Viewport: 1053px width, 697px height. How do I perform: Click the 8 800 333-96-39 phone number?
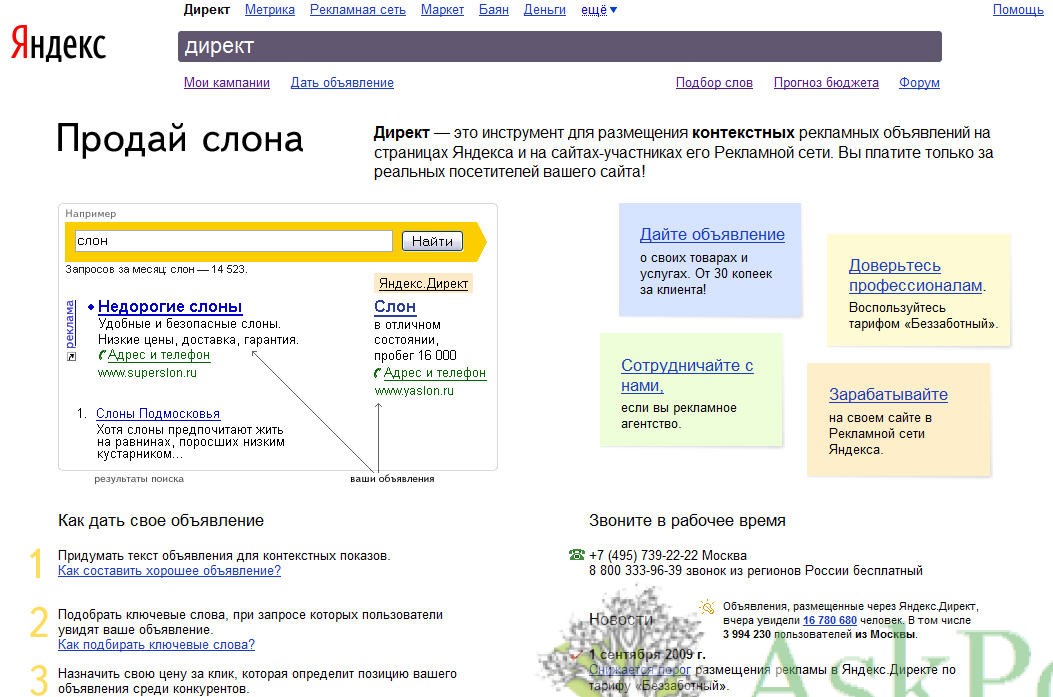point(635,571)
